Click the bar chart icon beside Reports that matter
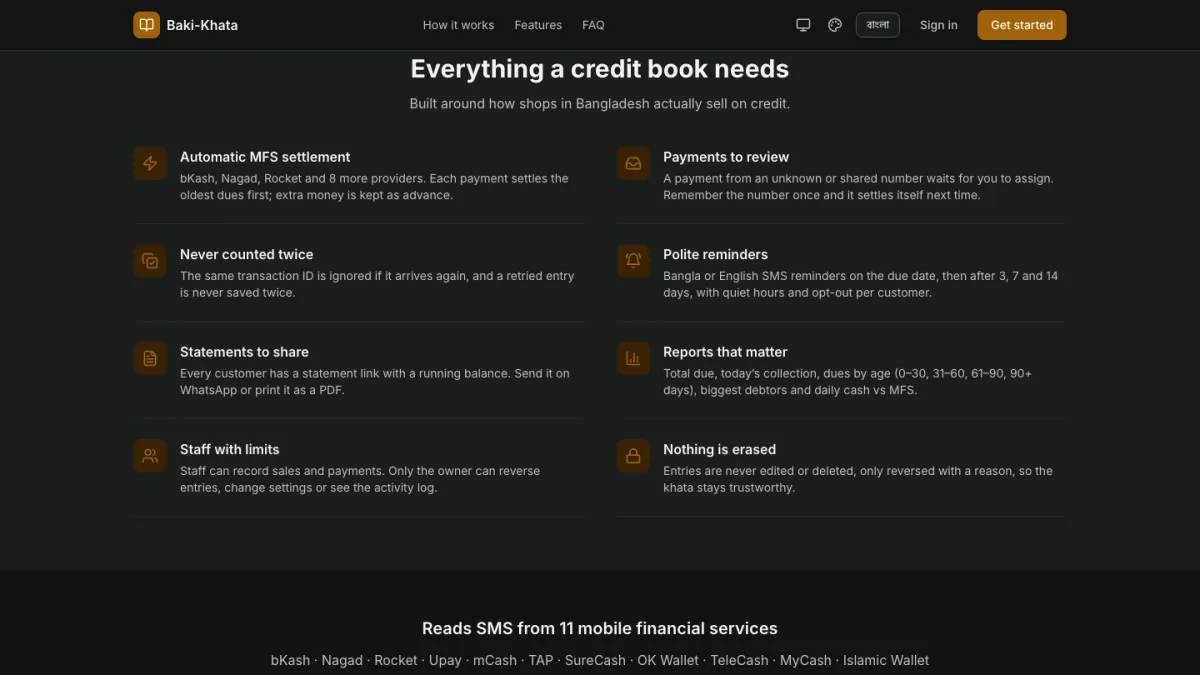1200x675 pixels. click(633, 358)
